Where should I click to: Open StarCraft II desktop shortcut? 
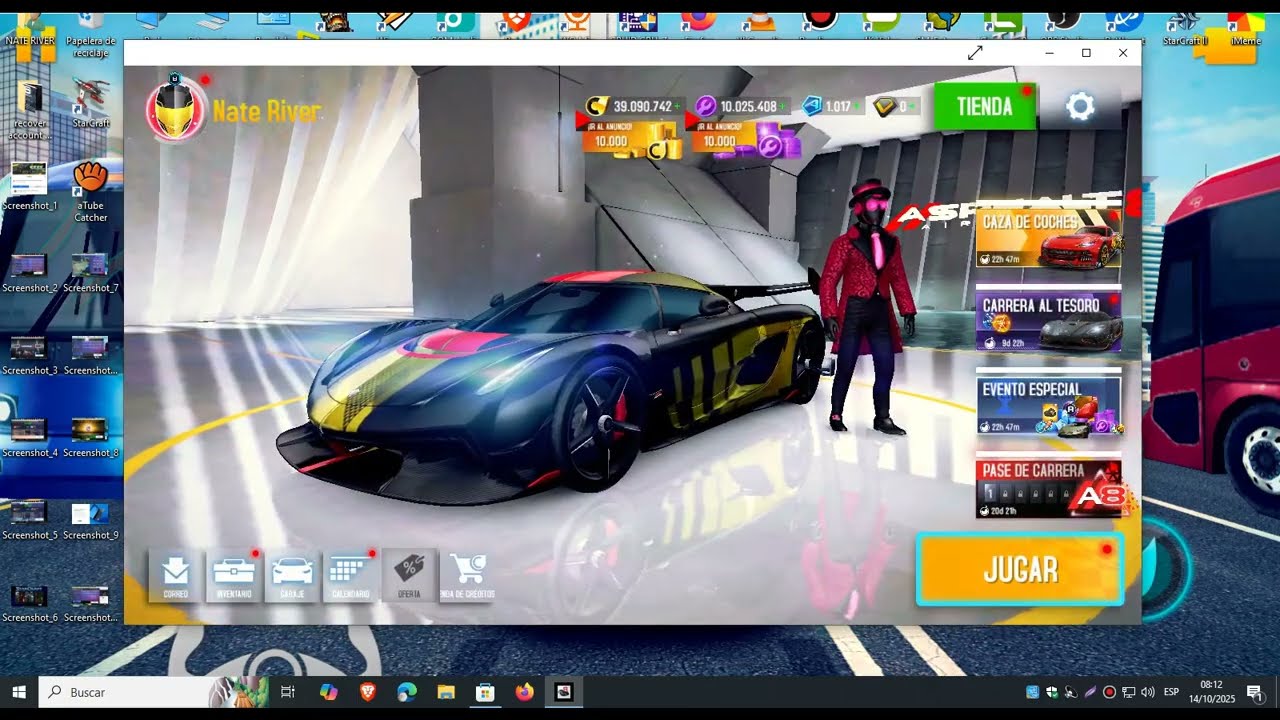point(1184,29)
